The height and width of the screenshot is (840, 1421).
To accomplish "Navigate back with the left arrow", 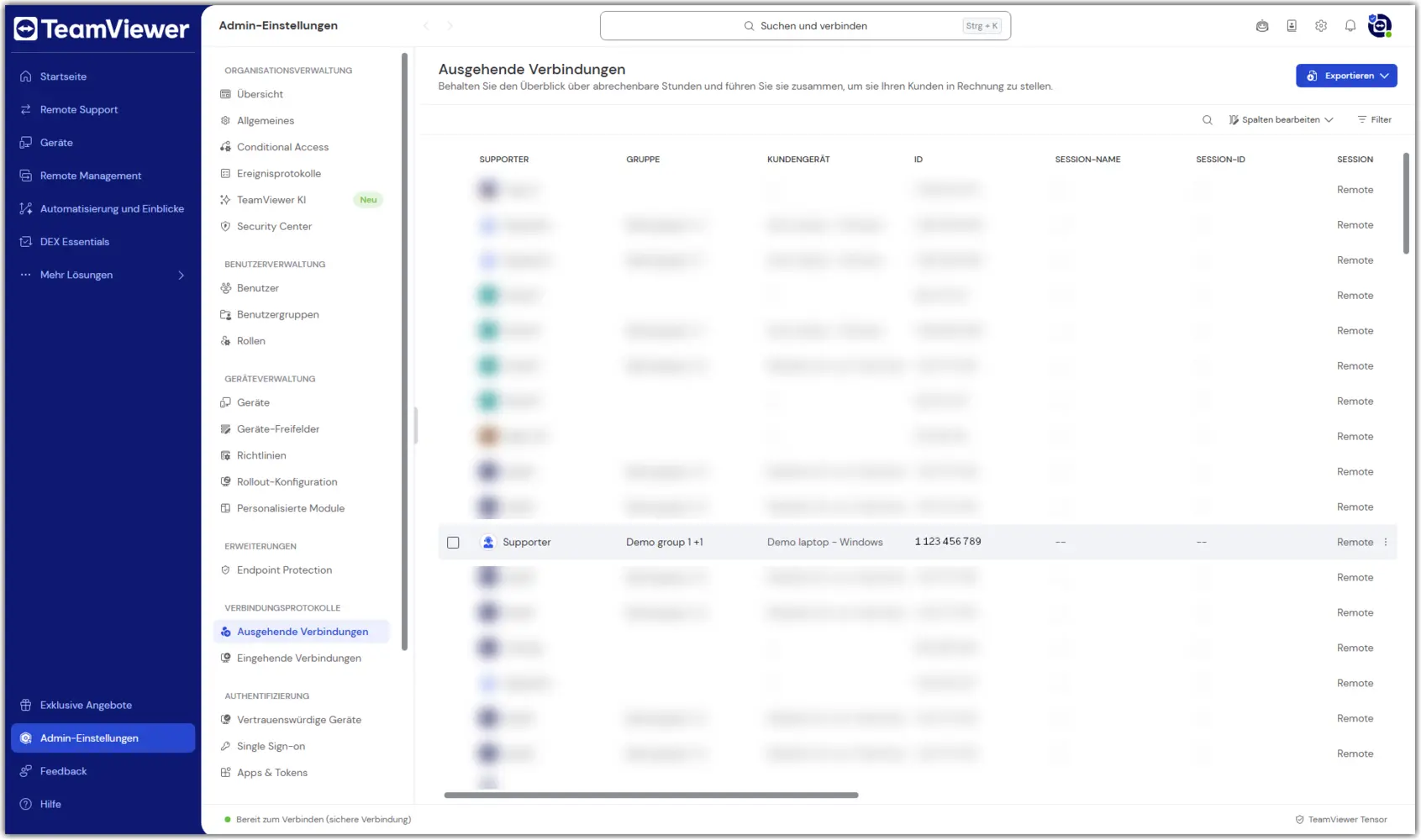I will 426,26.
